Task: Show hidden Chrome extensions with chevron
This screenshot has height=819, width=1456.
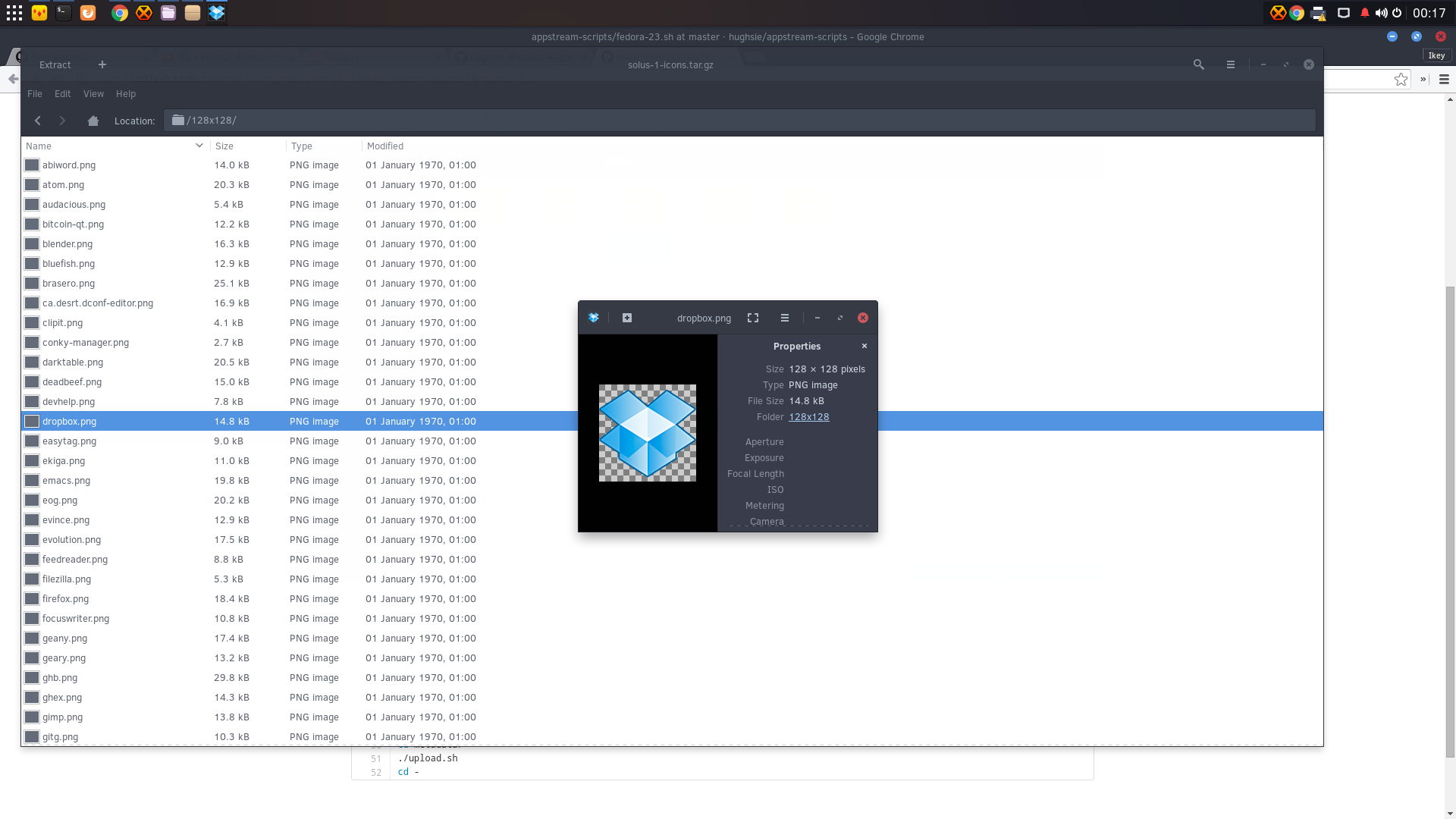Action: tap(1423, 80)
